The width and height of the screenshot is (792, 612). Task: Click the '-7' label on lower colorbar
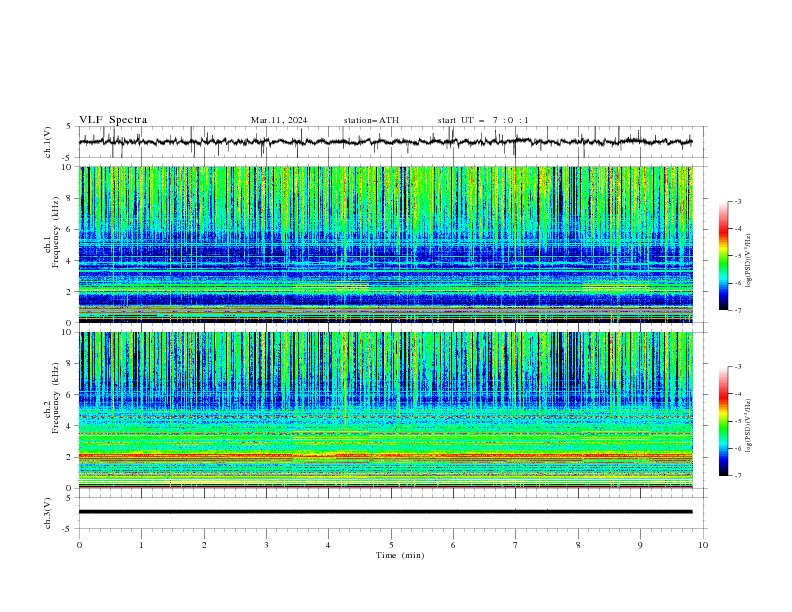(737, 476)
